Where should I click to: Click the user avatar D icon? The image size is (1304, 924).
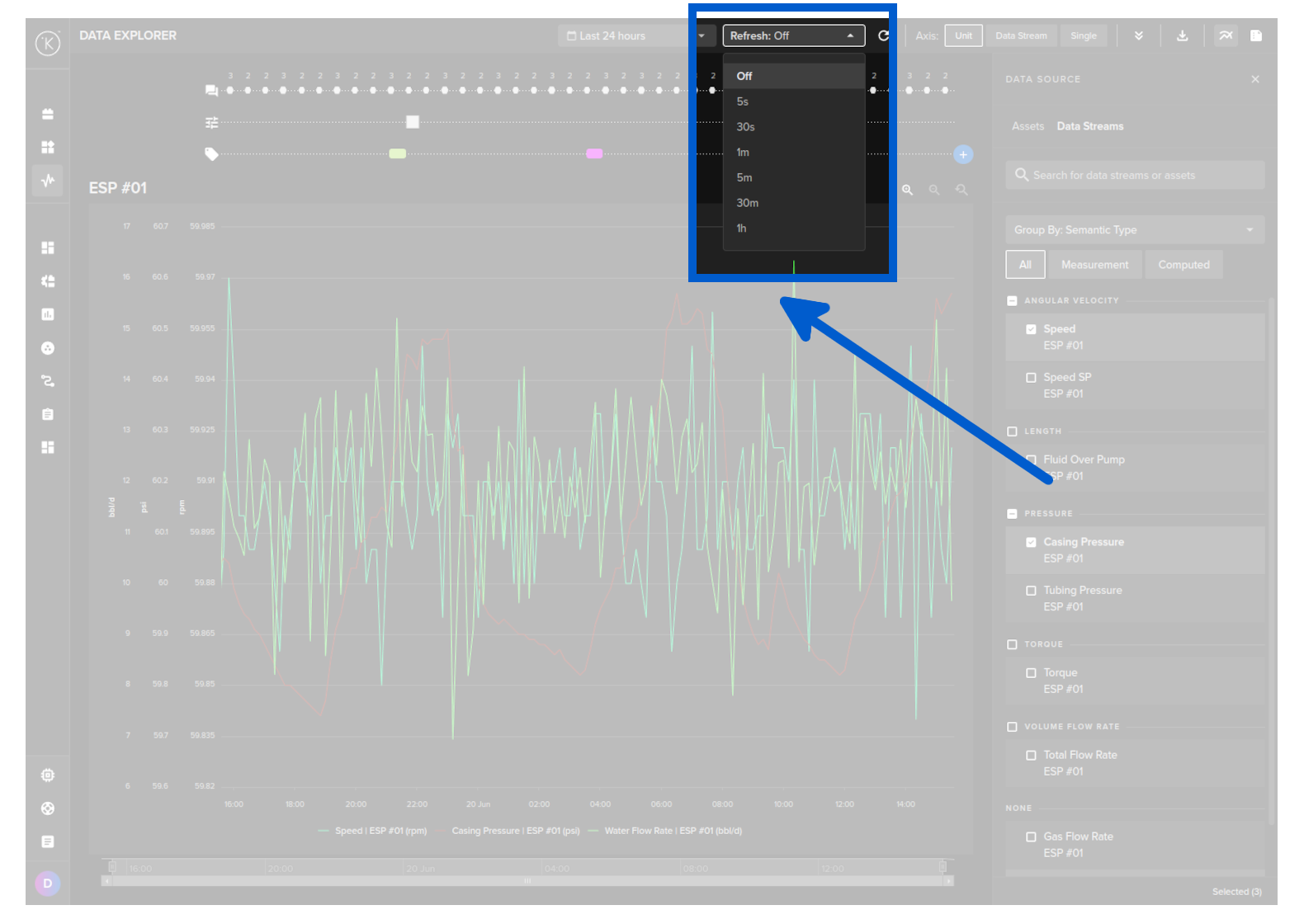48,883
